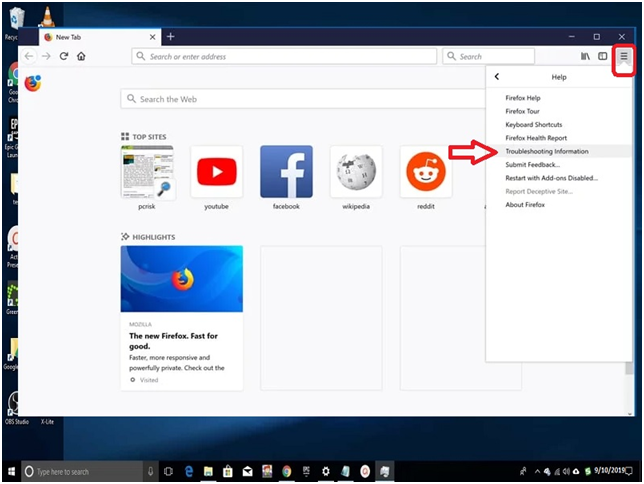This screenshot has width=644, height=484.
Task: Open File Explorer from taskbar
Action: [208, 471]
